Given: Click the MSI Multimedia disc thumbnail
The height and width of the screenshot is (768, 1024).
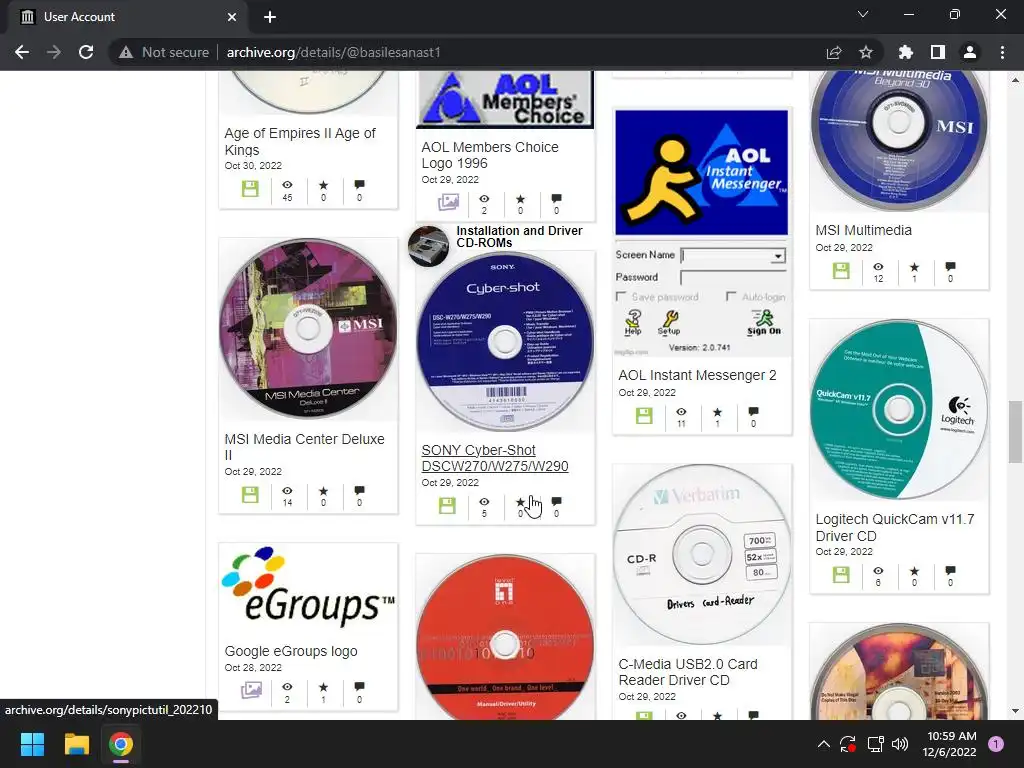Looking at the screenshot, I should (x=899, y=139).
